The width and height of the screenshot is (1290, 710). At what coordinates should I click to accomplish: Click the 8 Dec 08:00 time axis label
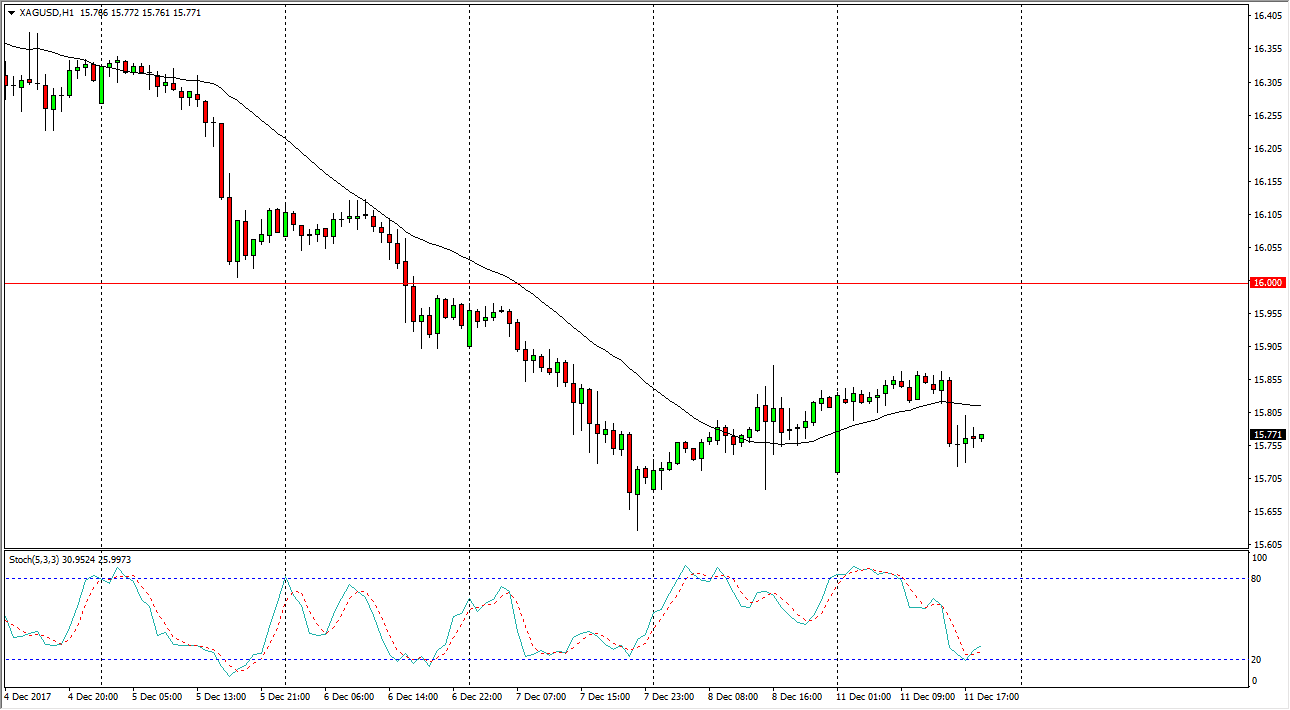pos(732,697)
